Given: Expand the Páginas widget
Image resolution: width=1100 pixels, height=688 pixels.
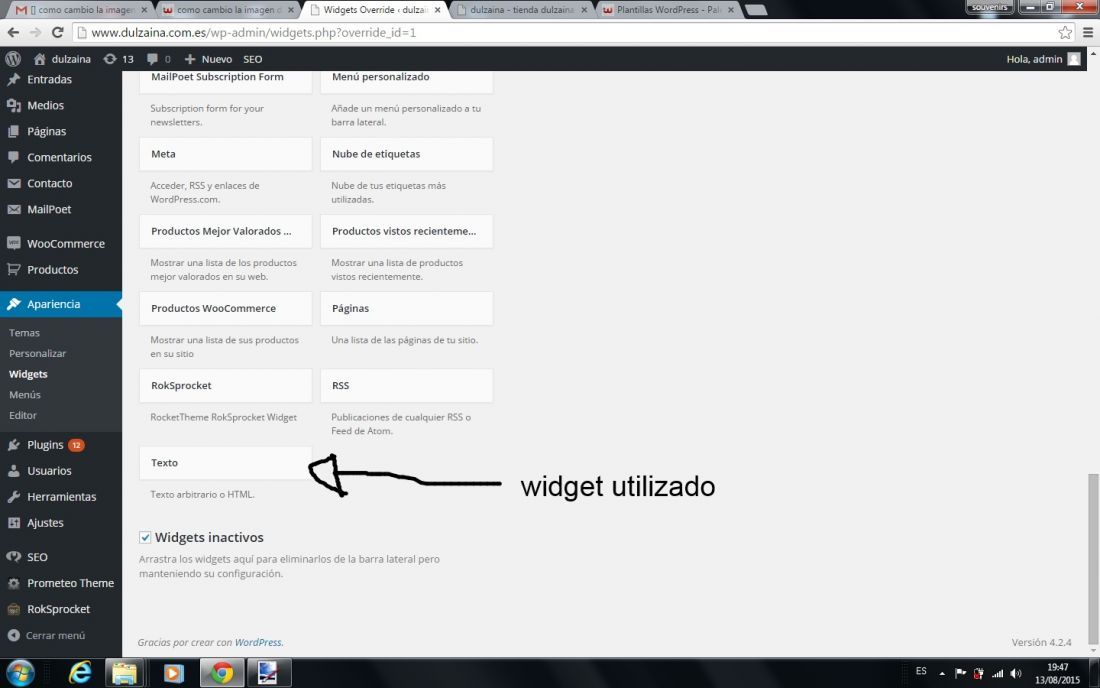Looking at the screenshot, I should click(x=406, y=309).
